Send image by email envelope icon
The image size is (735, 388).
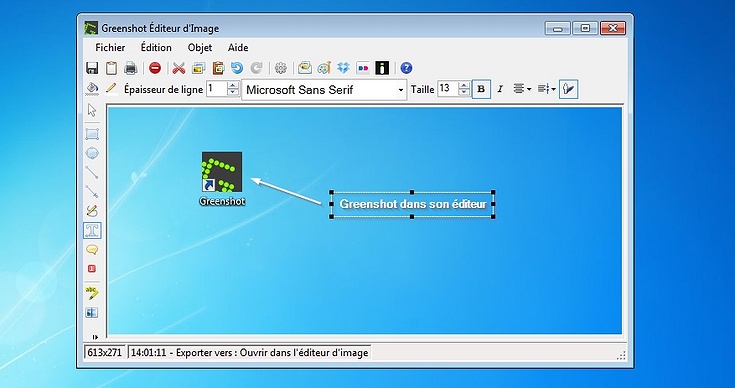click(x=305, y=68)
